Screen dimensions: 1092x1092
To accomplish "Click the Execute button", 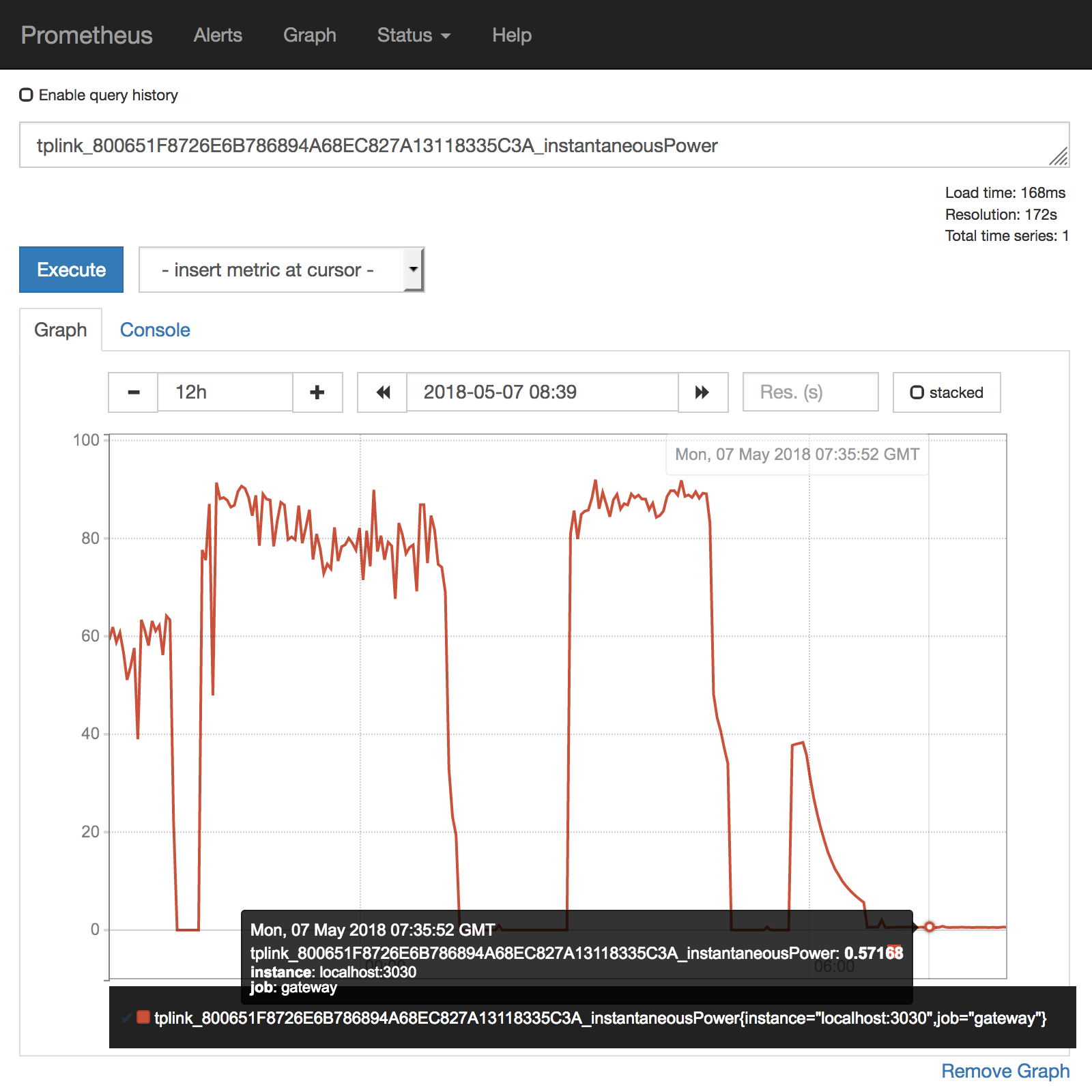I will tap(71, 270).
